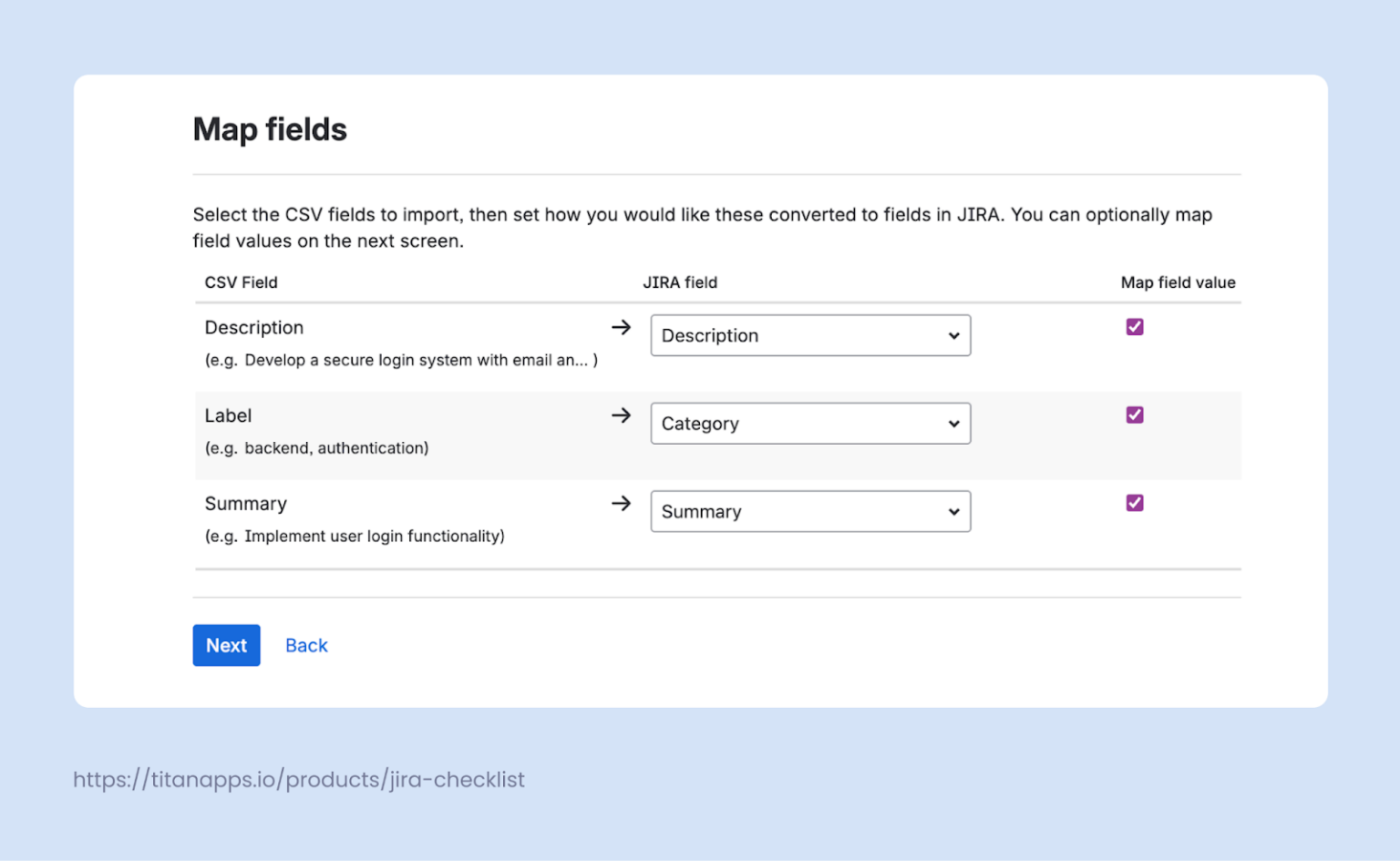This screenshot has height=861, width=1400.
Task: Click the chevron in the Description dropdown
Action: coord(953,335)
